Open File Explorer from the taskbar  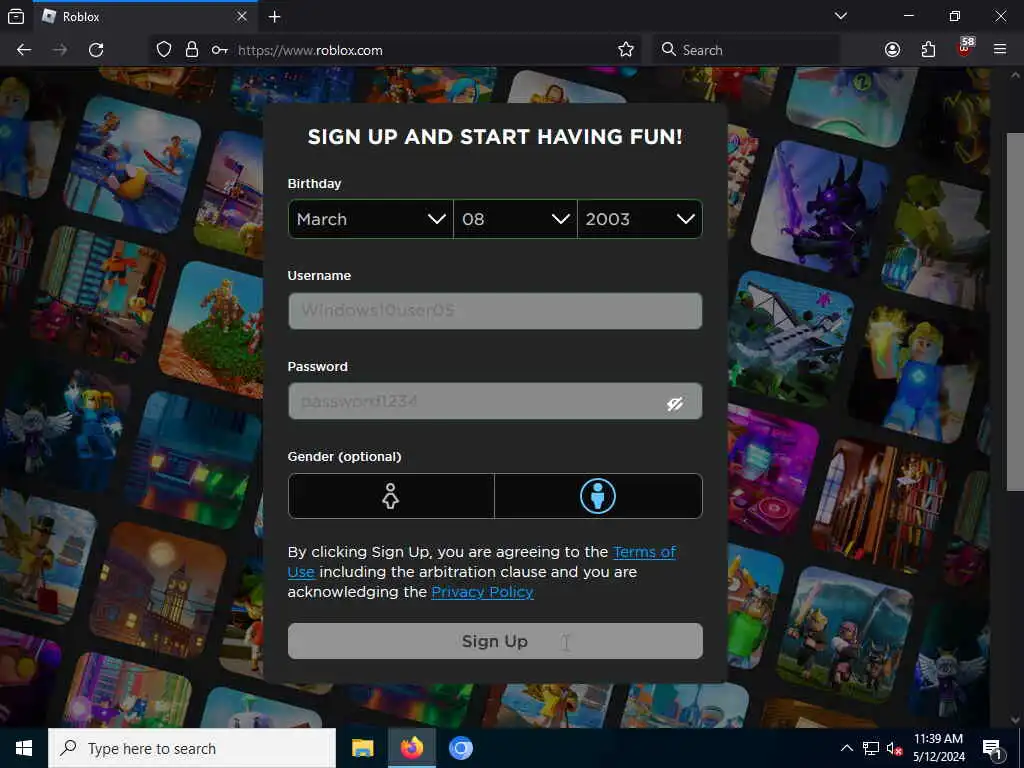click(x=362, y=748)
